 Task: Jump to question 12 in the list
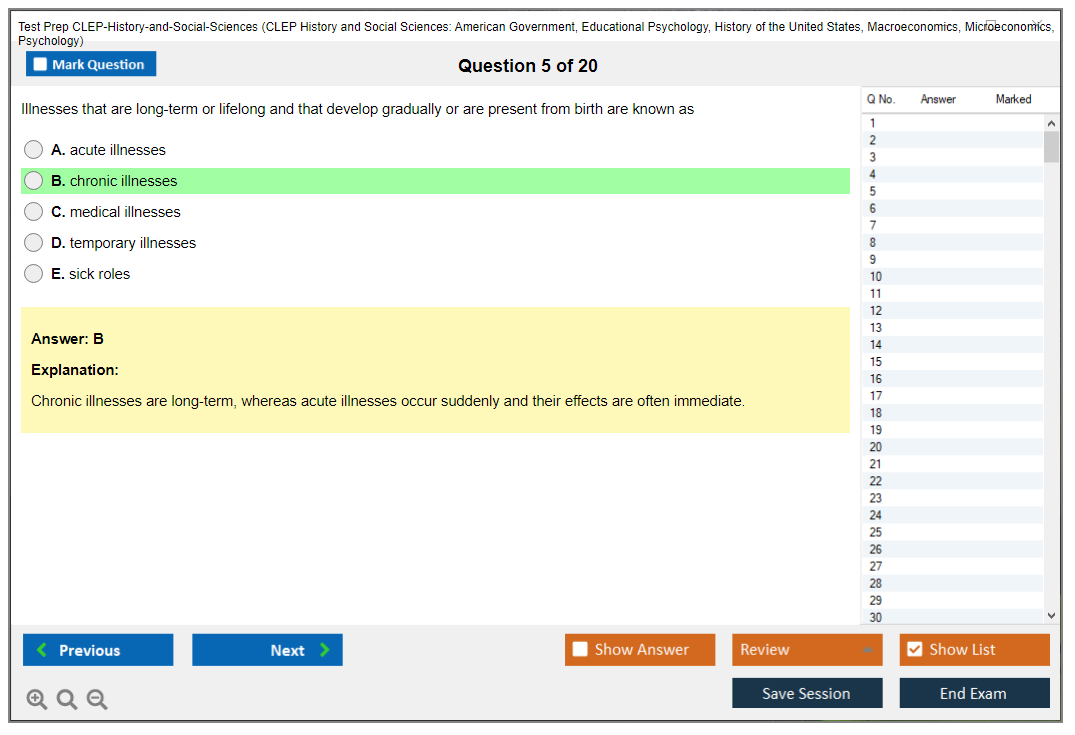pos(950,311)
